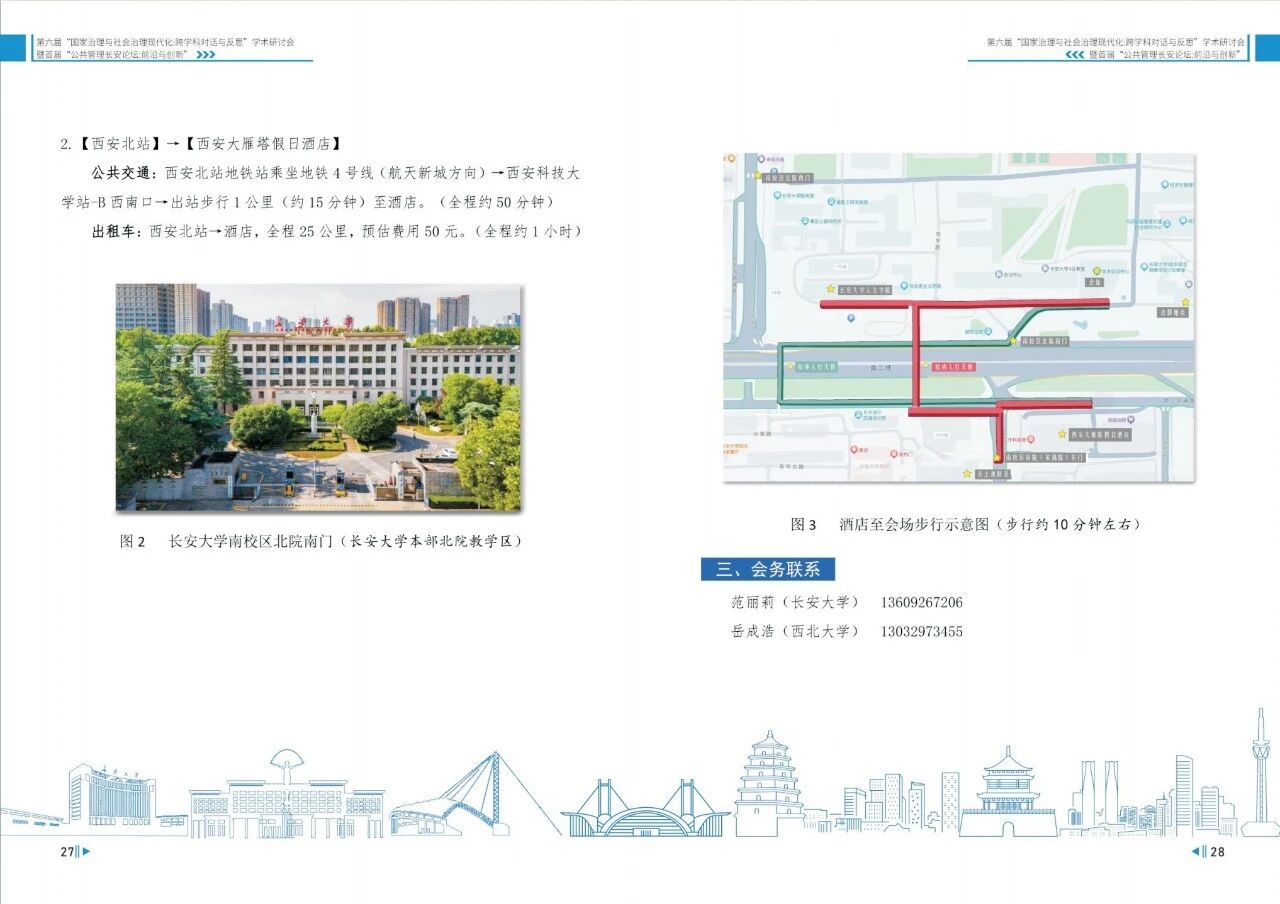Click the Bell Tower drawing in footer skyline

1007,794
